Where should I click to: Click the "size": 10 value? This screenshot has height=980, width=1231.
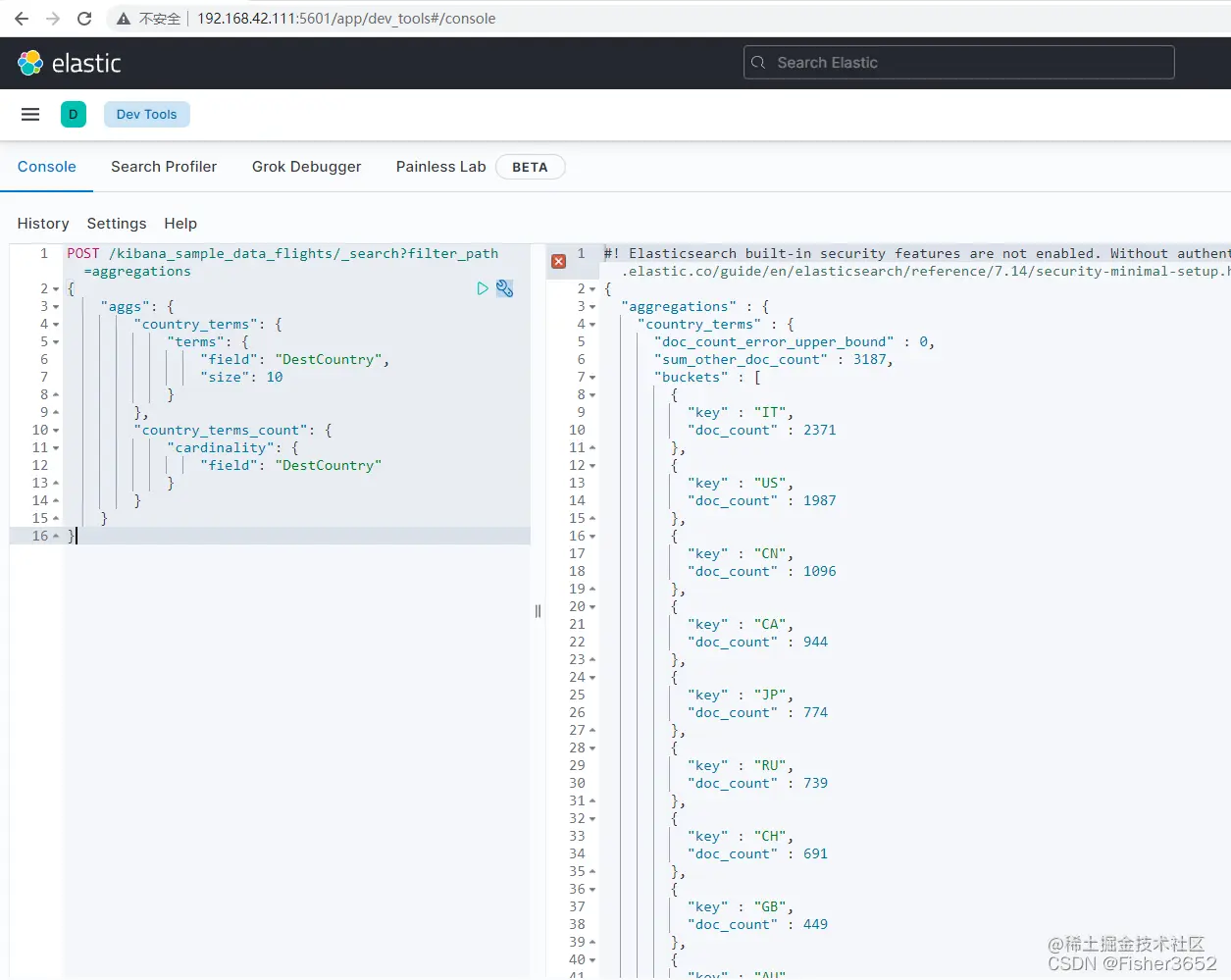(275, 378)
